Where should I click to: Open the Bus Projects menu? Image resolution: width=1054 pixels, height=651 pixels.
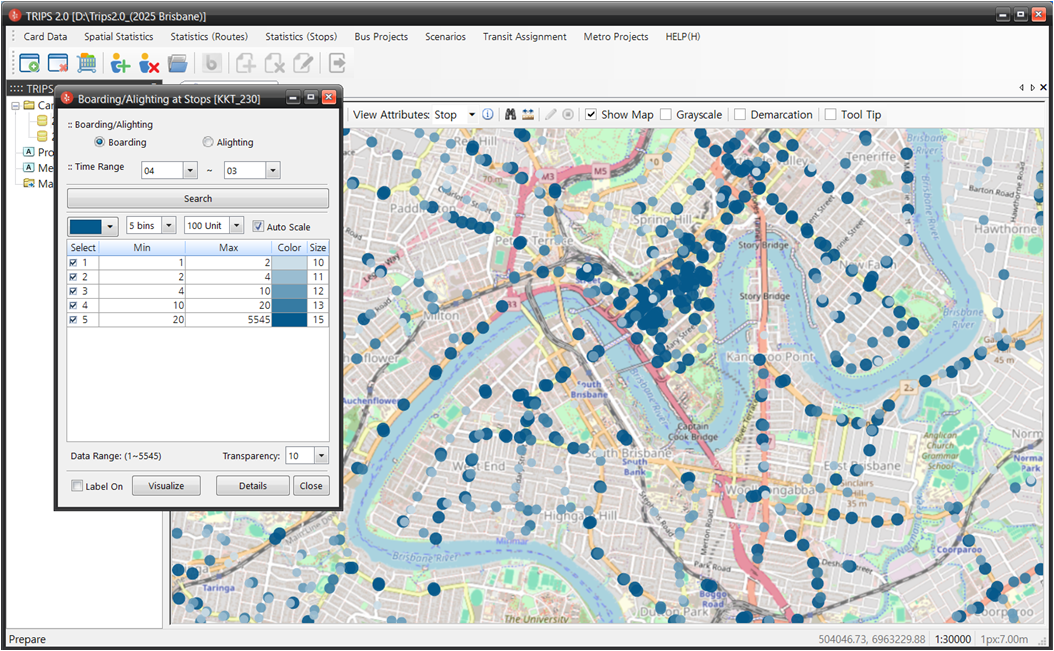[x=381, y=37]
